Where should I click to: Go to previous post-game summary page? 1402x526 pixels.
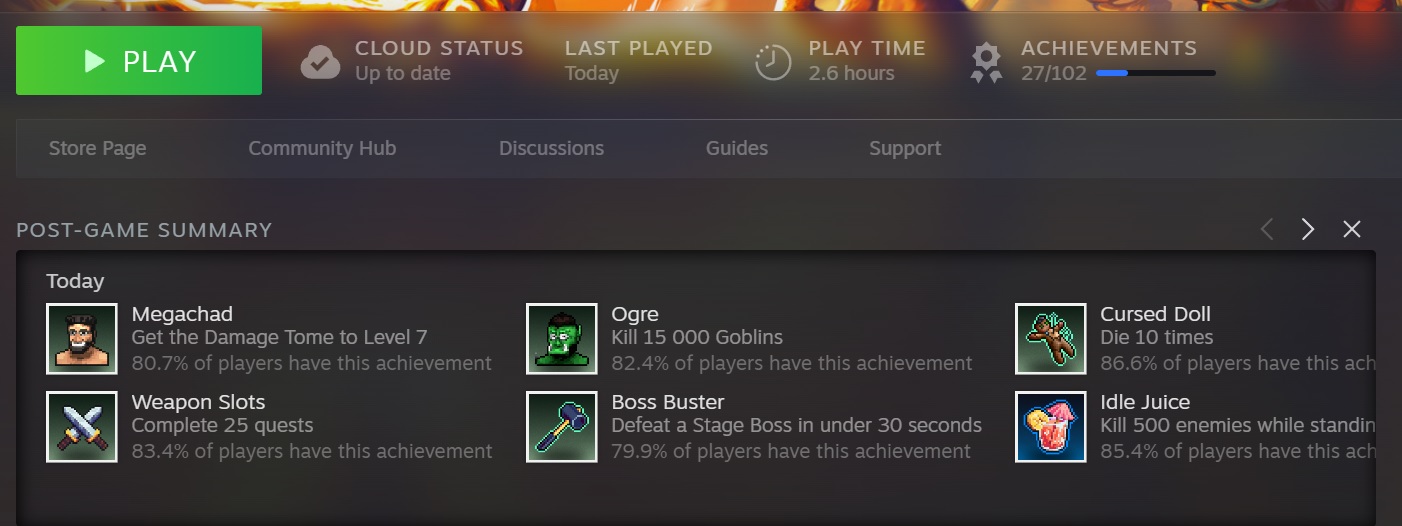tap(1266, 230)
